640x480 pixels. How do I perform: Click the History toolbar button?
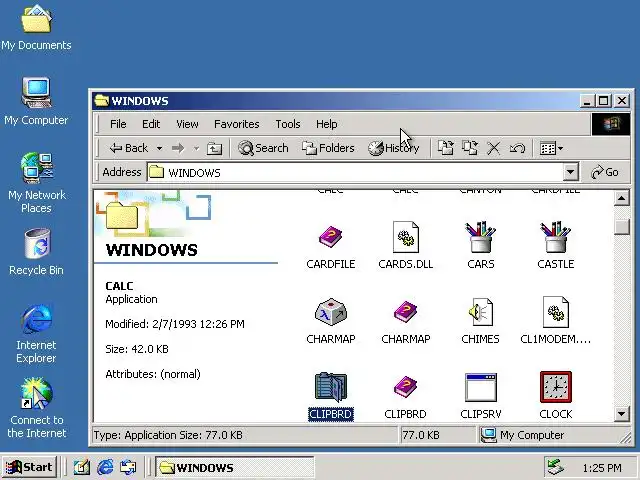pos(393,148)
